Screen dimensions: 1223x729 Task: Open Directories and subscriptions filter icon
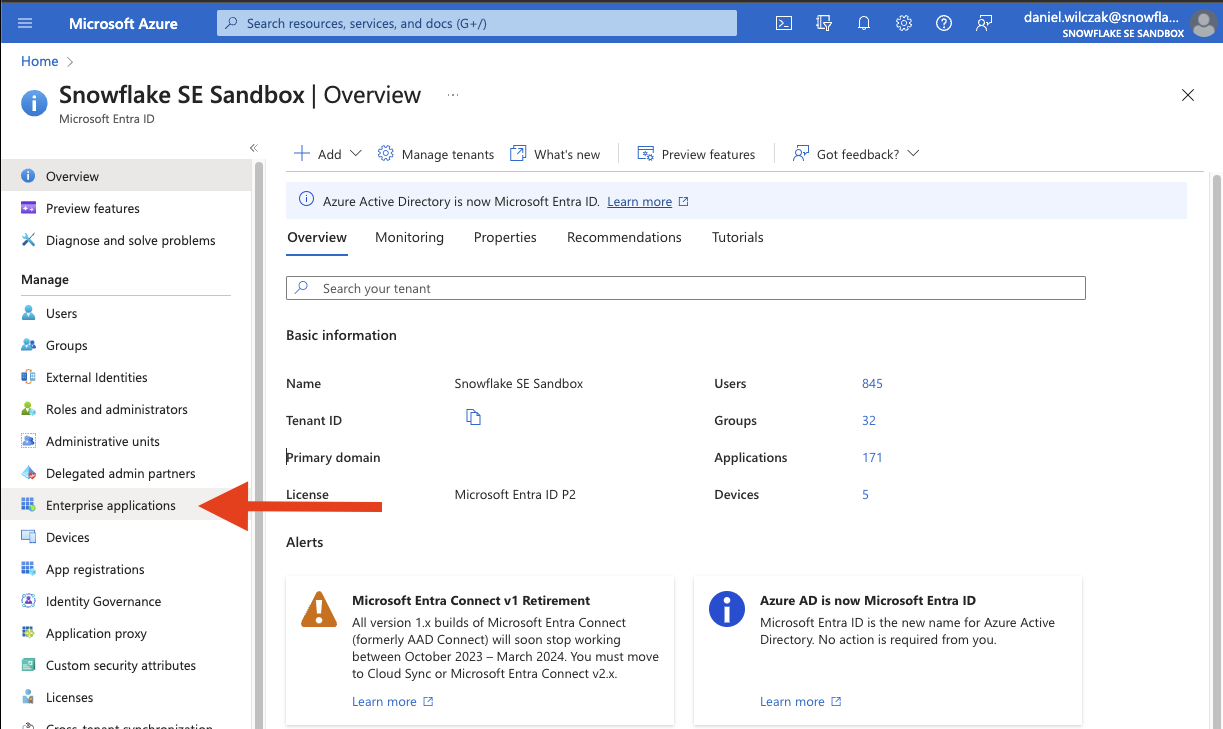coord(824,23)
